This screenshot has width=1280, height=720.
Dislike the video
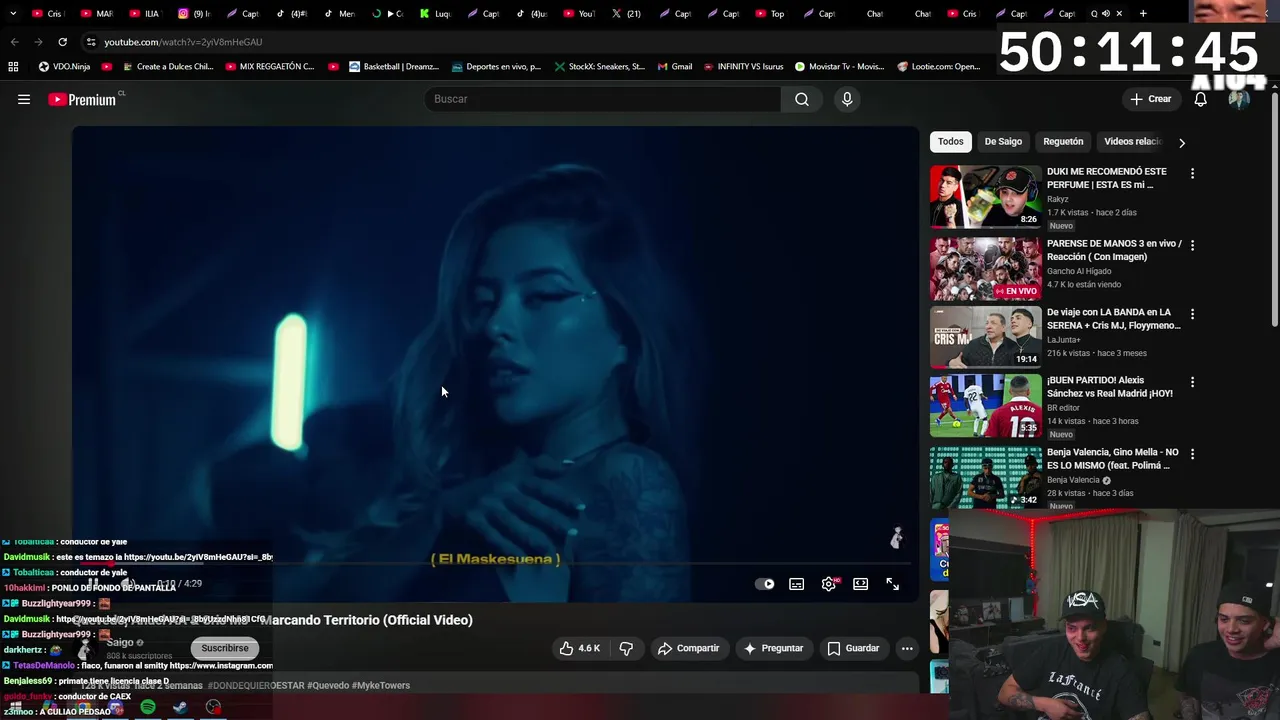click(626, 648)
